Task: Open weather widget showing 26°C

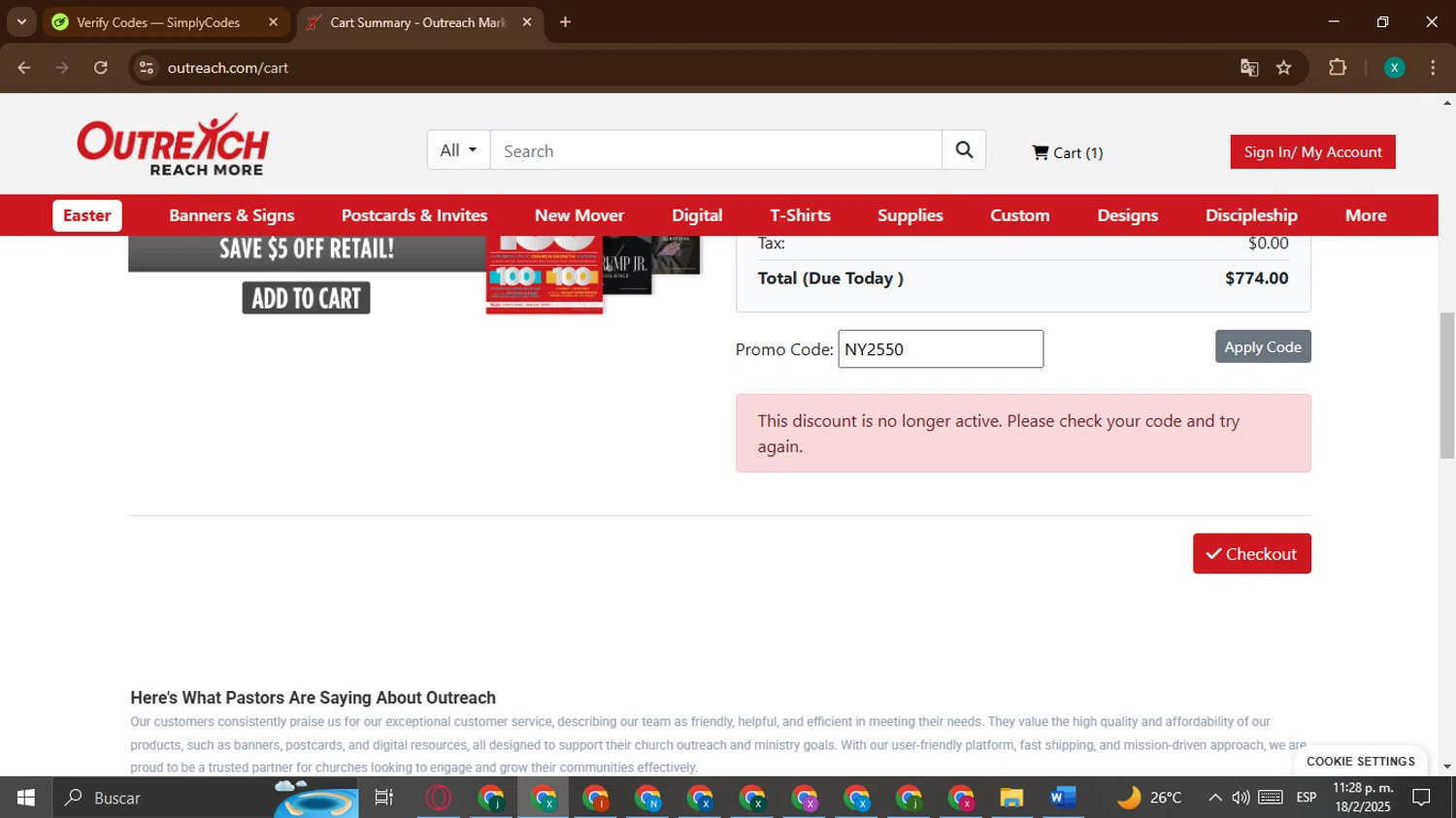Action: pos(1149,798)
